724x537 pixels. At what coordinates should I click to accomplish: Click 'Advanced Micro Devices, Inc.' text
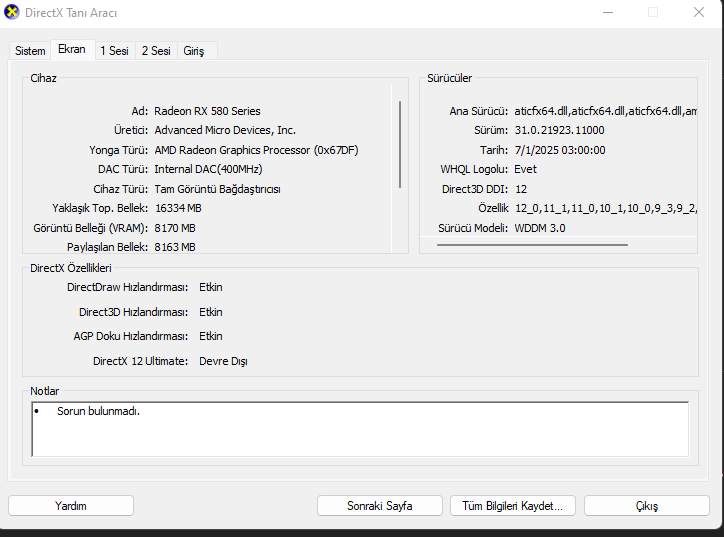point(225,130)
